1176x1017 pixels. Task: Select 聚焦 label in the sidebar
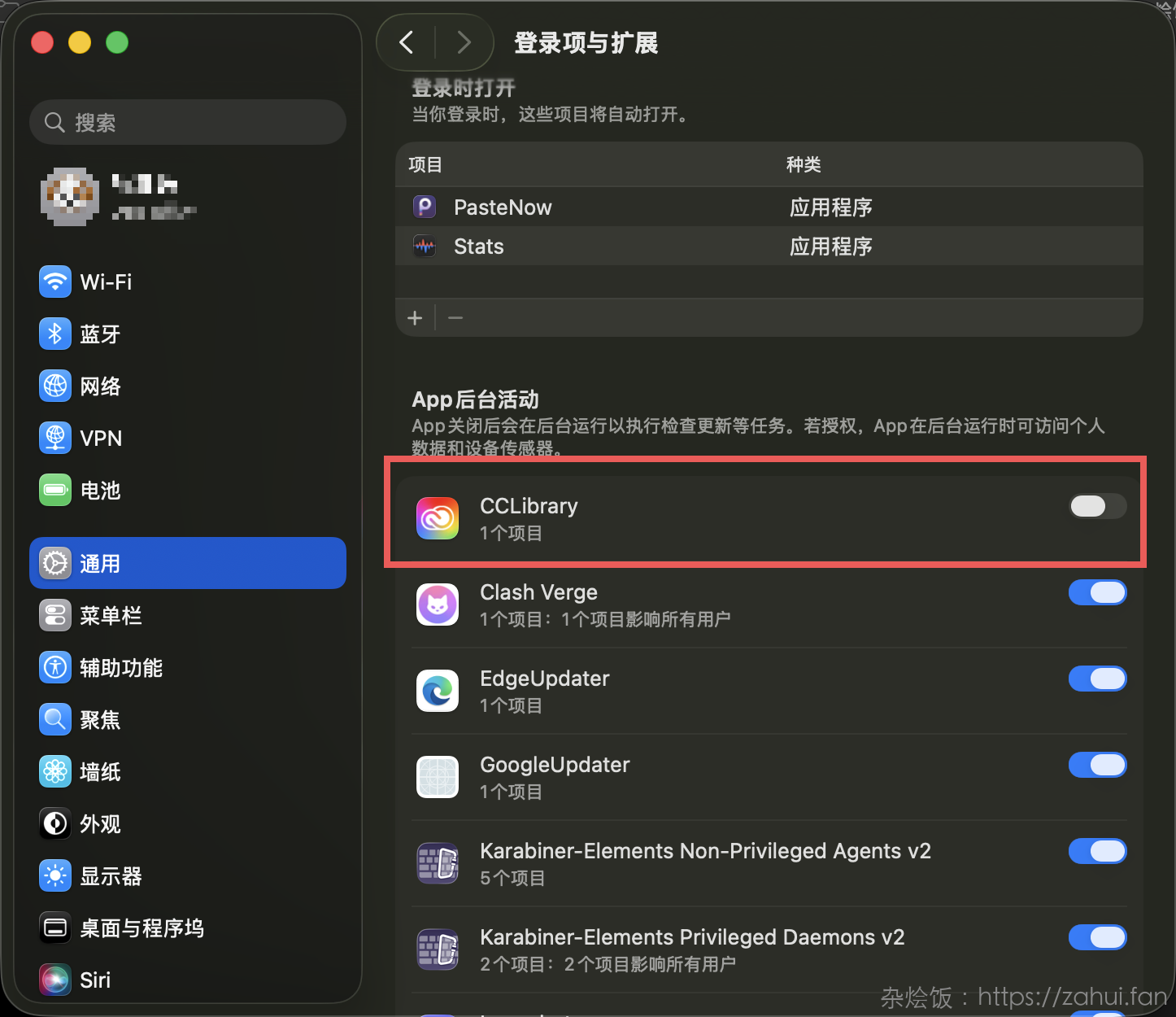tap(100, 719)
